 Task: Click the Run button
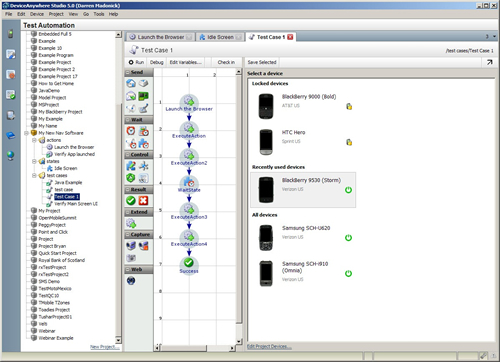(136, 62)
